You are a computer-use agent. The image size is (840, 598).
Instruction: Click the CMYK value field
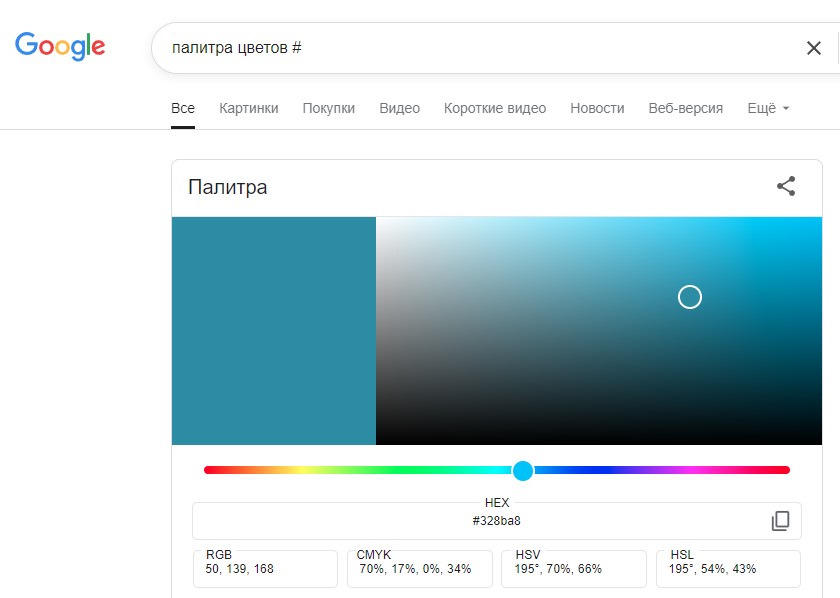419,569
